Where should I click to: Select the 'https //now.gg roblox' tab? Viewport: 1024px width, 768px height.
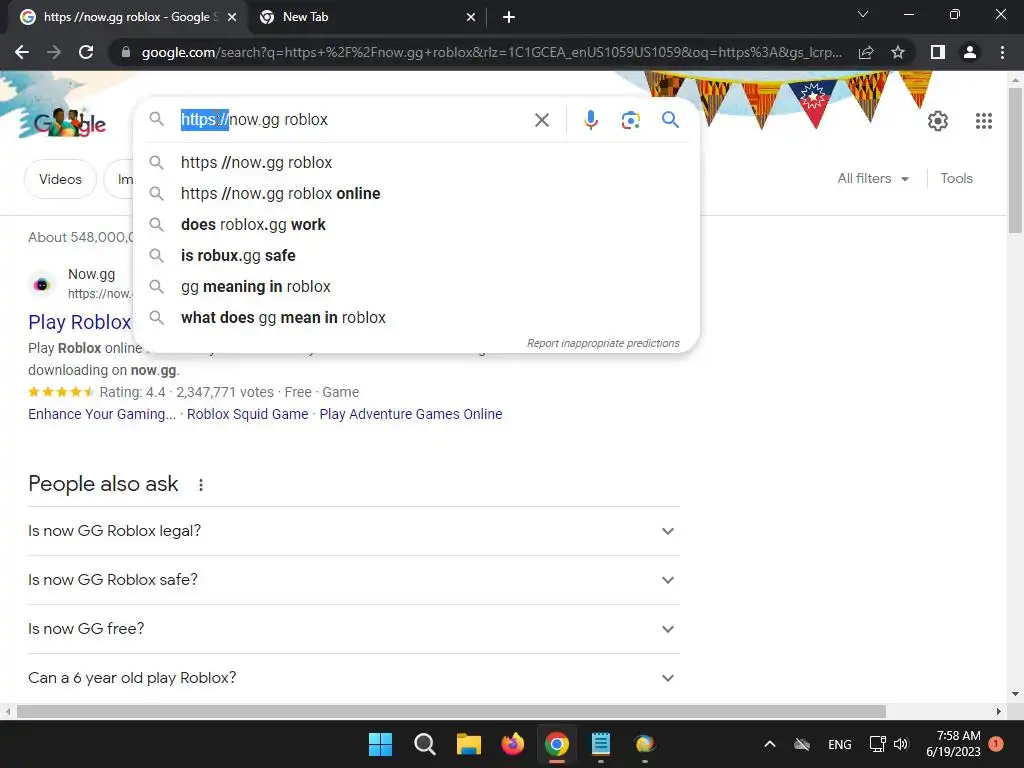[x=127, y=18]
